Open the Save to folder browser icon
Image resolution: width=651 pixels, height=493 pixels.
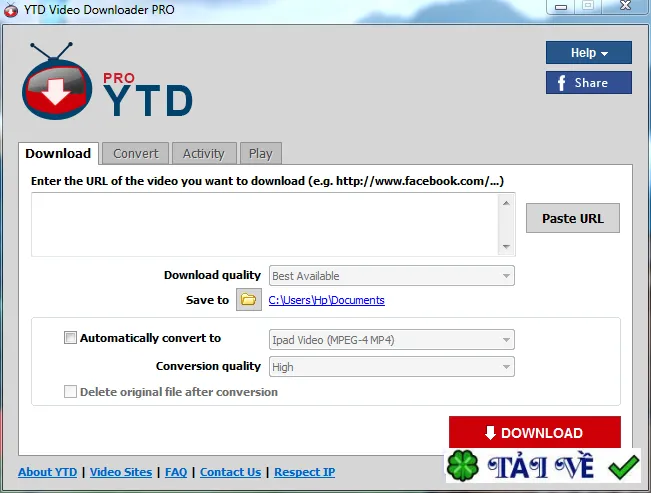(249, 299)
